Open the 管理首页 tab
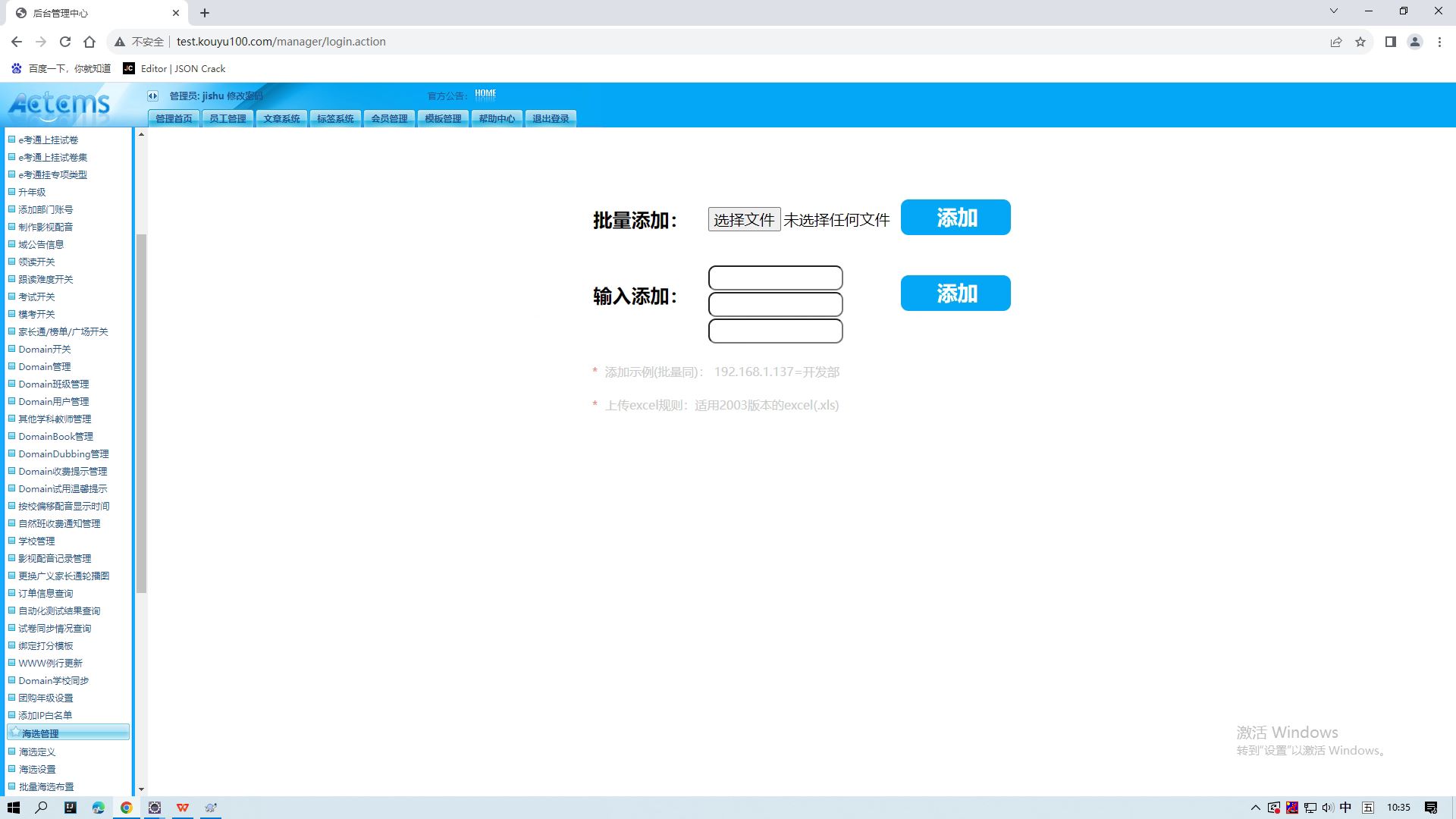The height and width of the screenshot is (819, 1456). (x=174, y=118)
